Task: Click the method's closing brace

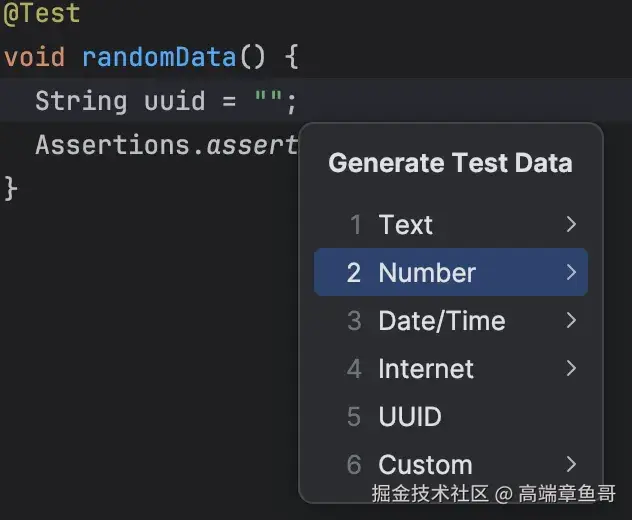Action: [x=11, y=188]
